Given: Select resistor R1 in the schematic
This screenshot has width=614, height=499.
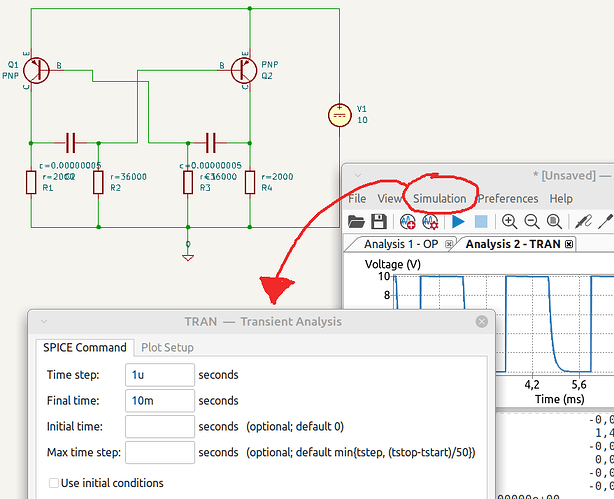Looking at the screenshot, I should (x=31, y=183).
